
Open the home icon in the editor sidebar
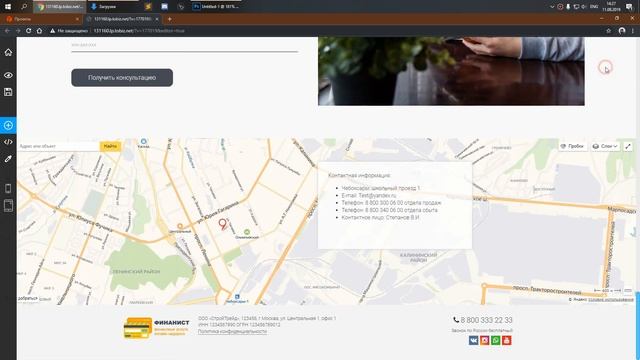pos(8,52)
